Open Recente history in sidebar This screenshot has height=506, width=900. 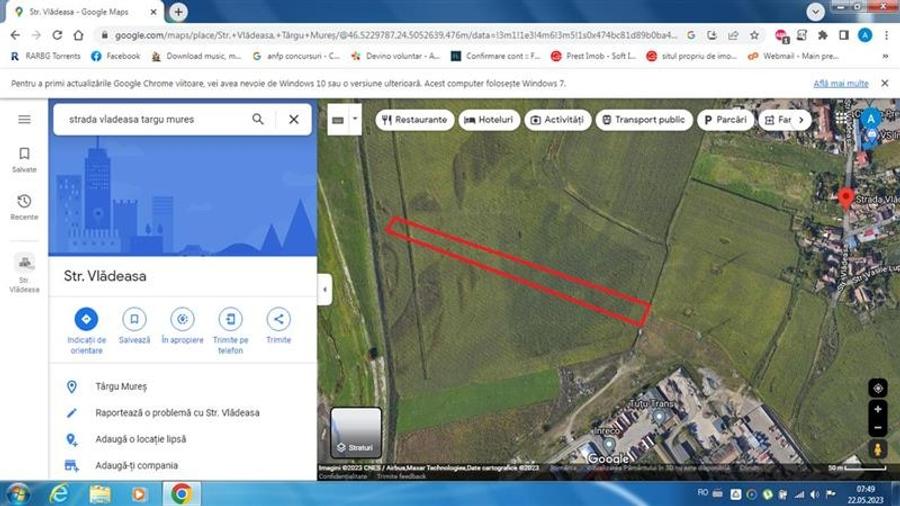point(24,207)
